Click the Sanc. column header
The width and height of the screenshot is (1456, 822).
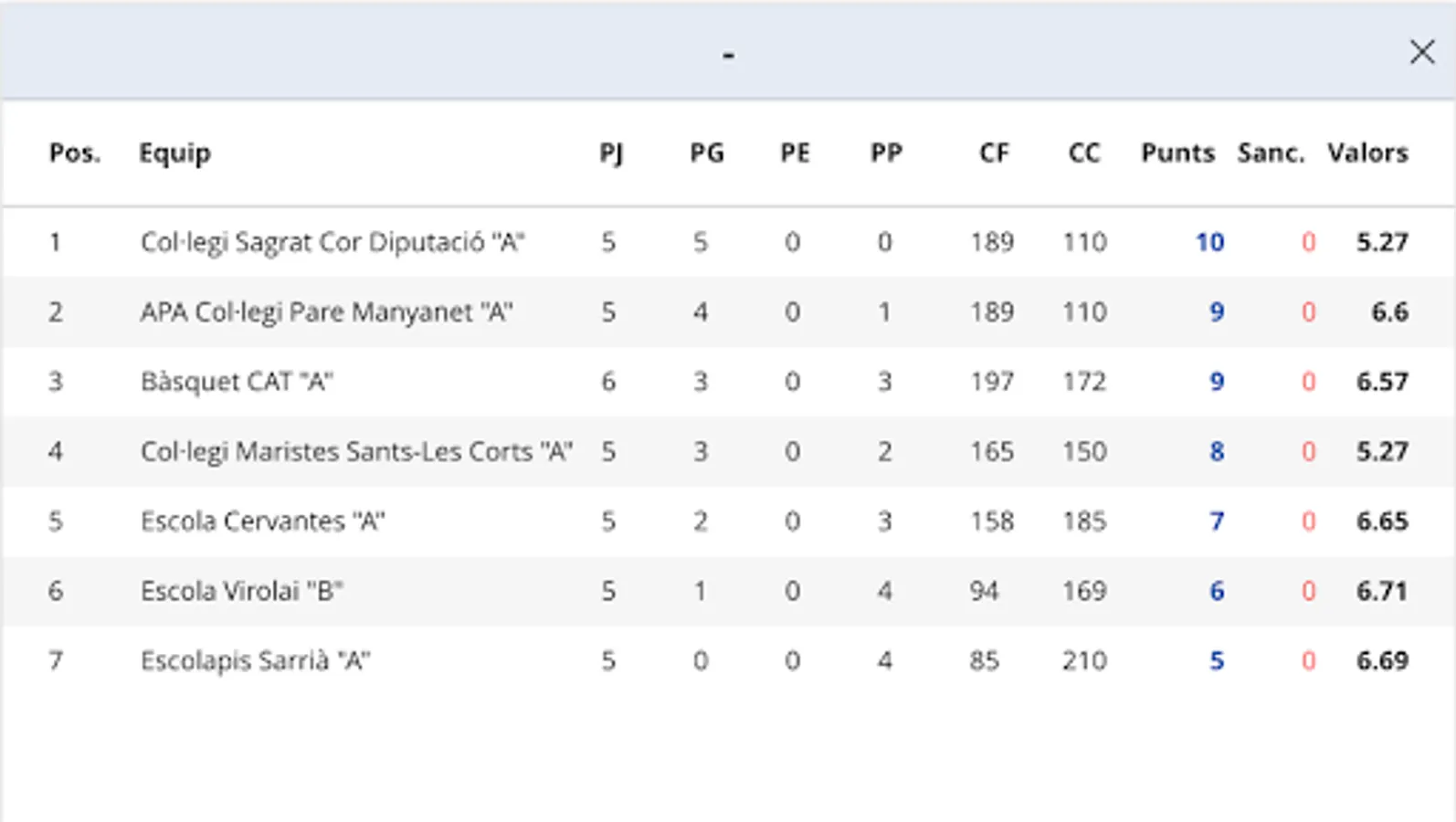coord(1271,153)
